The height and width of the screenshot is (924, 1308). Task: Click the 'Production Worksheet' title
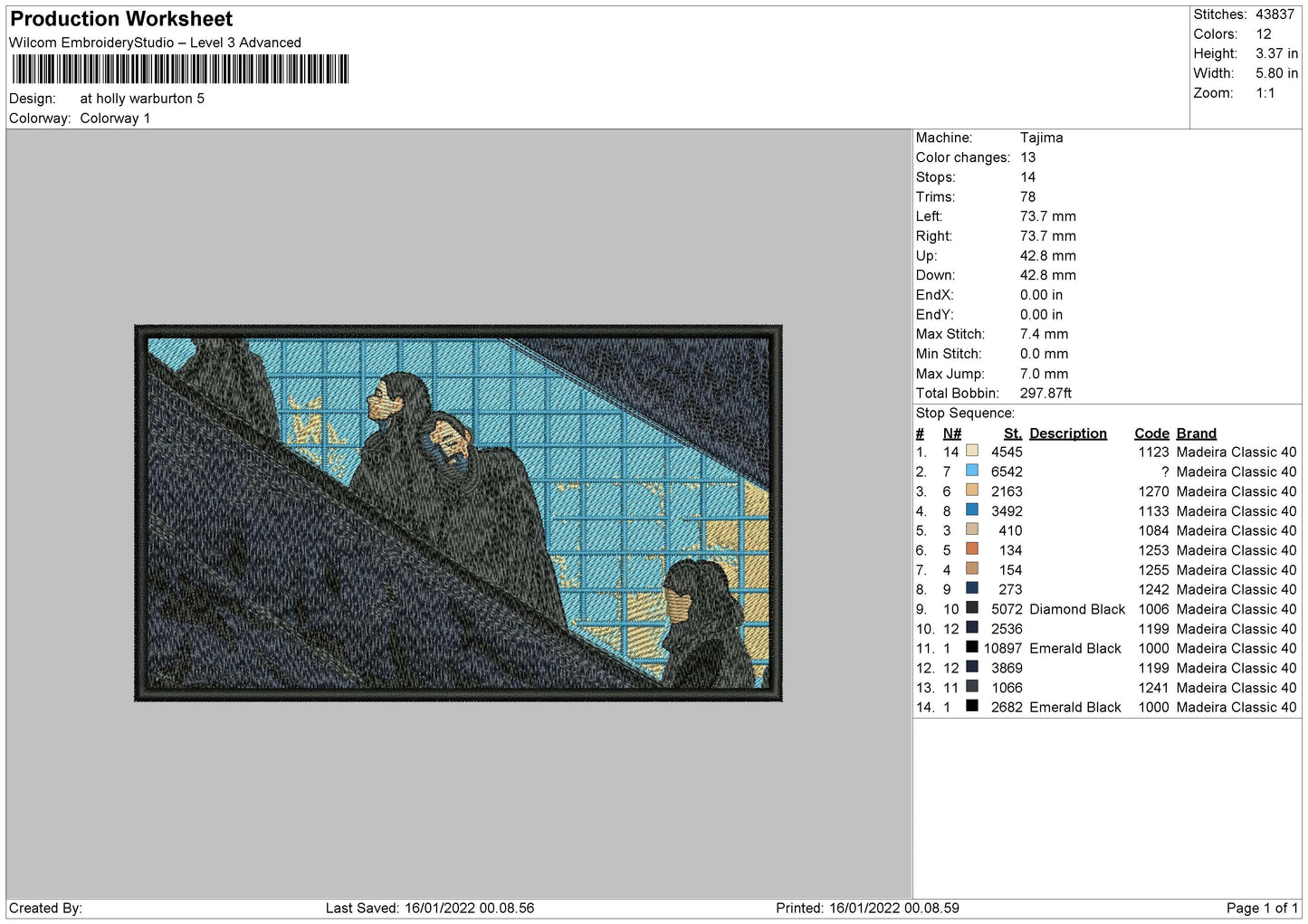point(121,19)
